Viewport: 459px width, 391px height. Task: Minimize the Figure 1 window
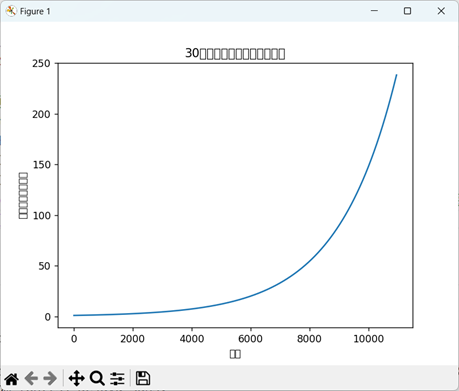(x=374, y=11)
